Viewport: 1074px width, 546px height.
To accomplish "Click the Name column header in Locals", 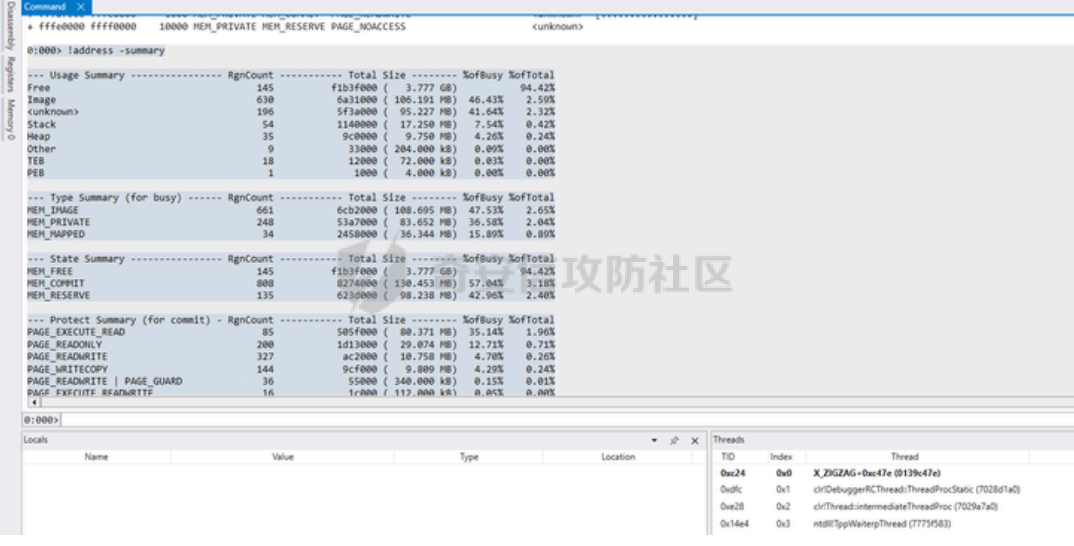I will 96,457.
